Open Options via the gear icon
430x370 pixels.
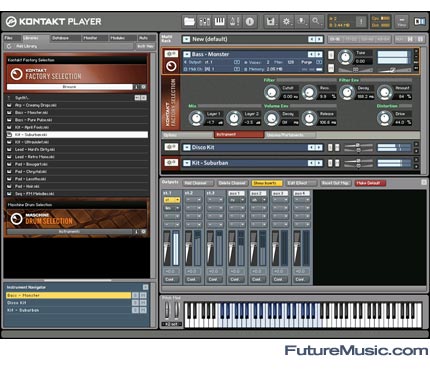point(286,22)
